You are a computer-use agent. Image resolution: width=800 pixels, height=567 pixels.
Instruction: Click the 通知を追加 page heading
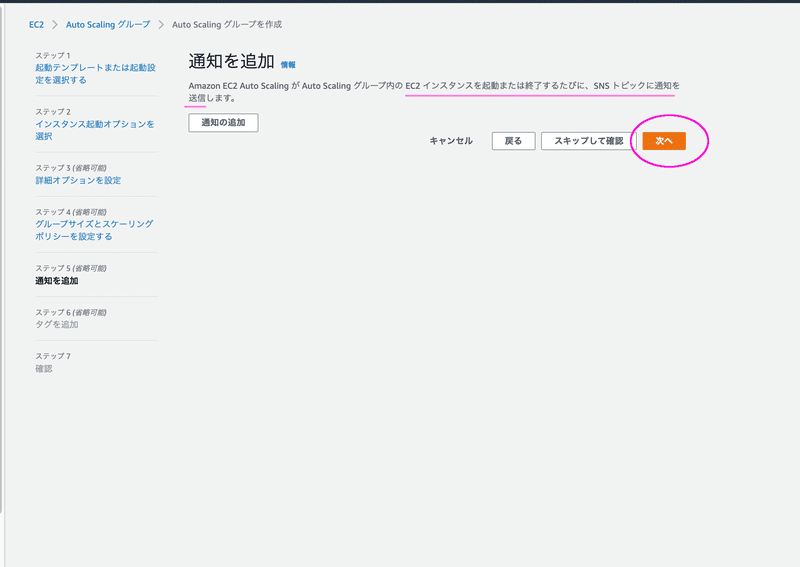(232, 61)
